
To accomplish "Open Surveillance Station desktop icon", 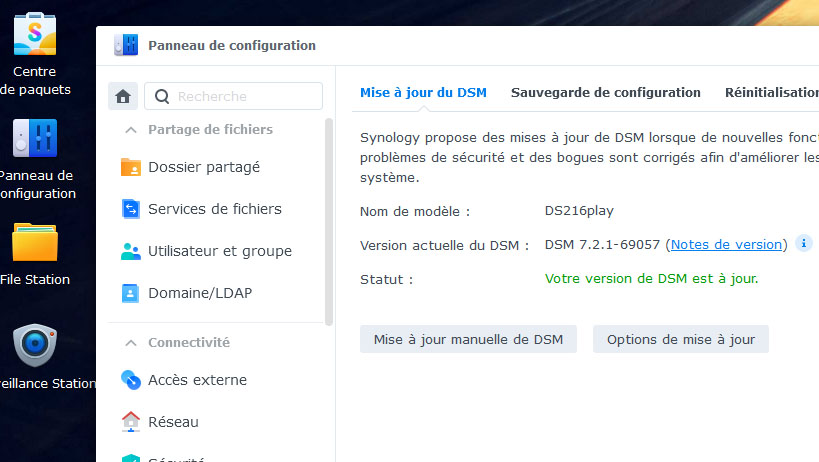I will (x=34, y=345).
